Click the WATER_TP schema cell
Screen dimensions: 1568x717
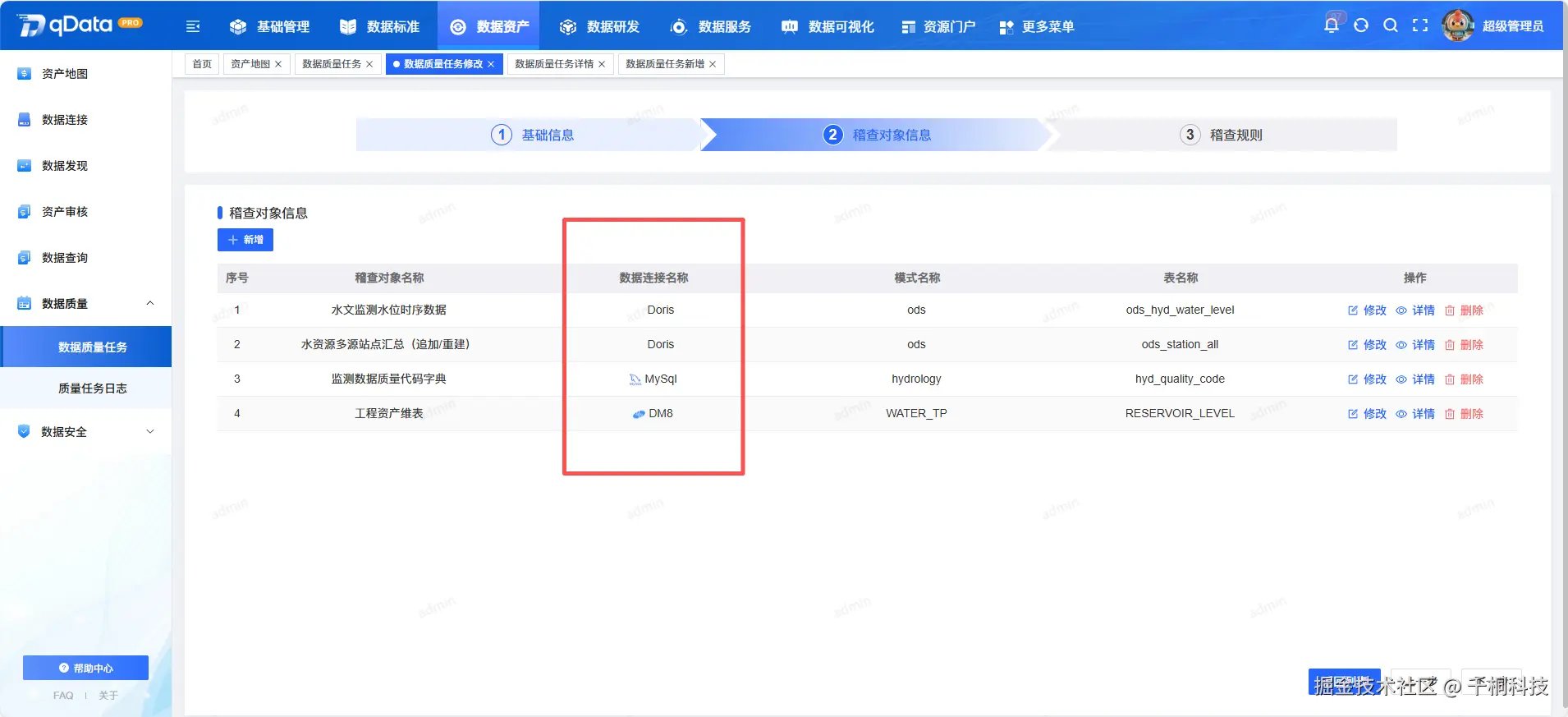(916, 413)
